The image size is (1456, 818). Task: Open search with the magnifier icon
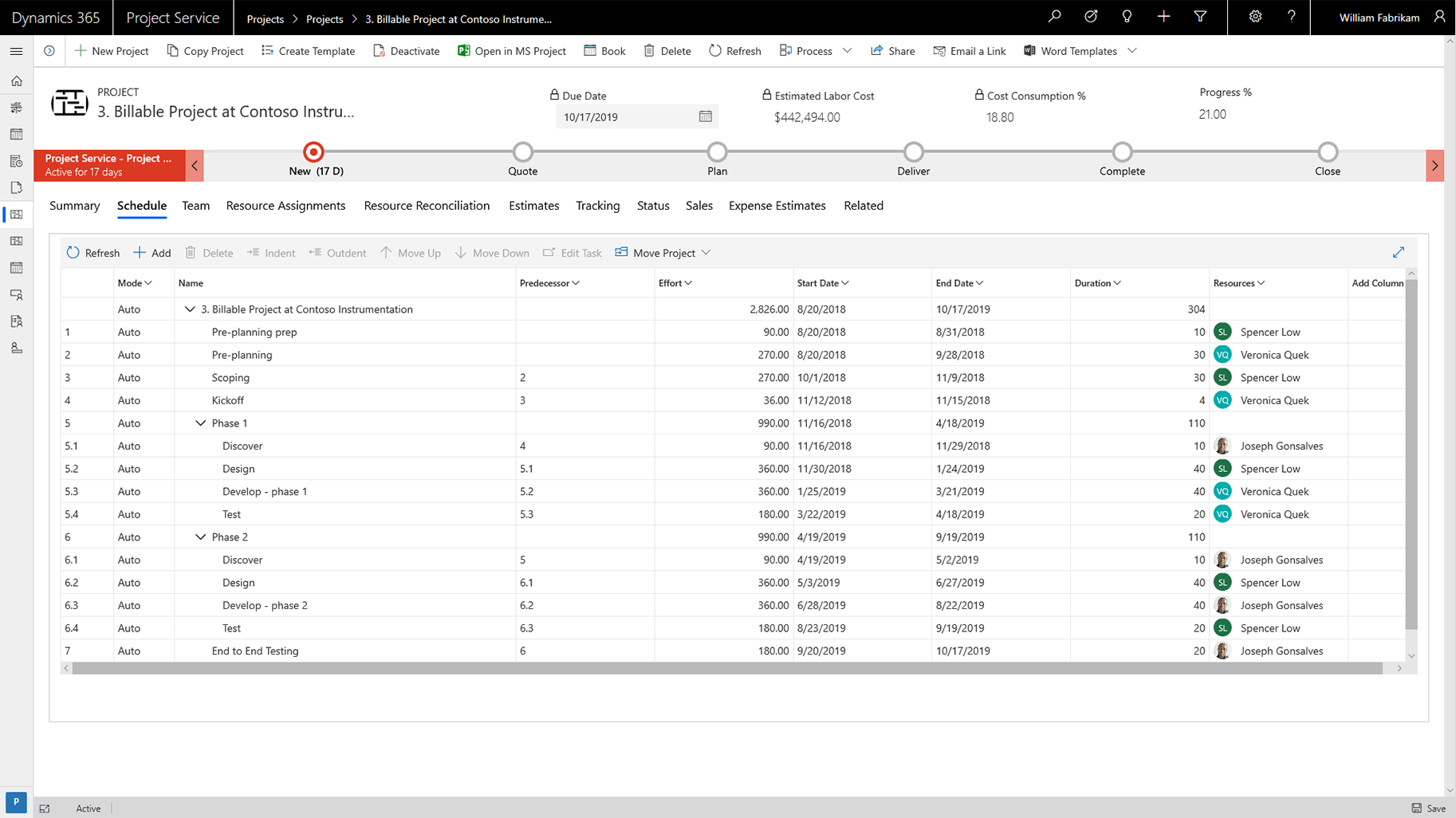point(1054,16)
